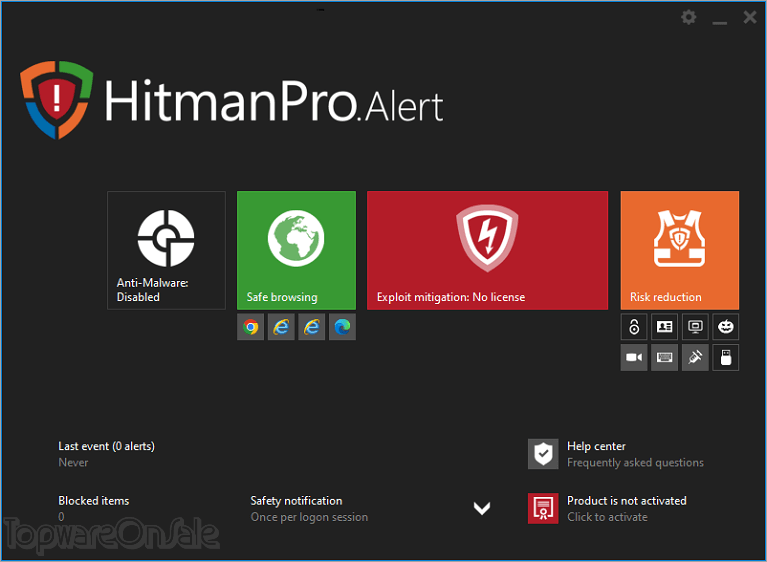The image size is (767, 562).
Task: Open the Risk reduction tile
Action: tap(679, 250)
